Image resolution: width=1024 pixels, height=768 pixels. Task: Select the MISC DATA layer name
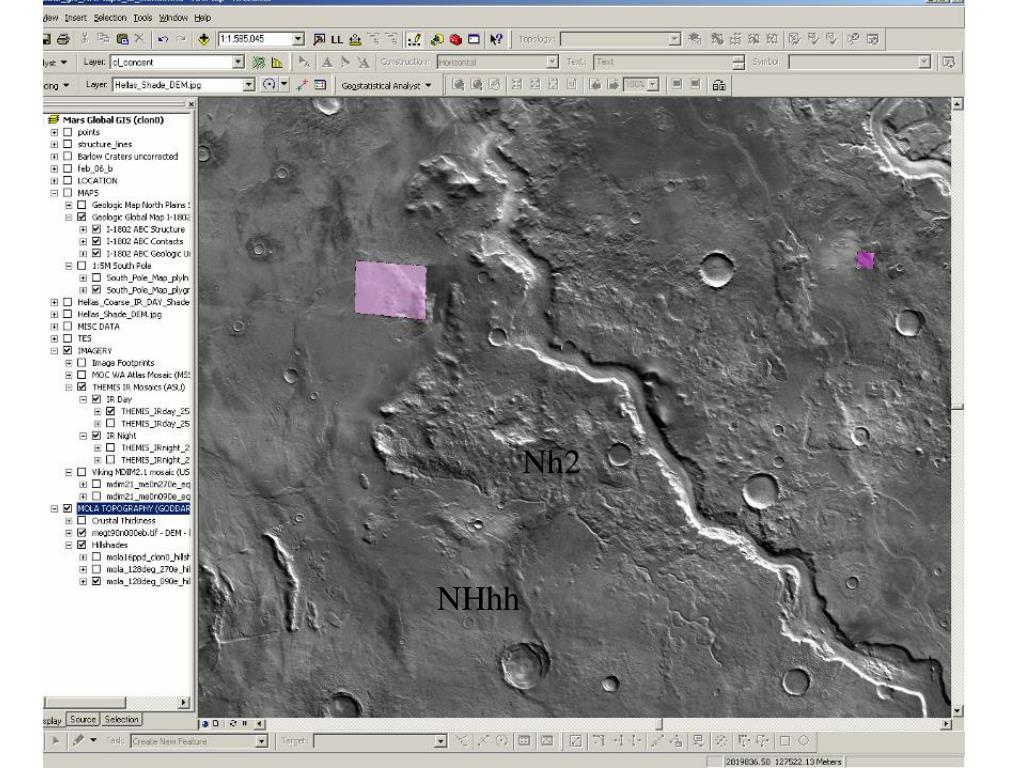click(x=99, y=326)
